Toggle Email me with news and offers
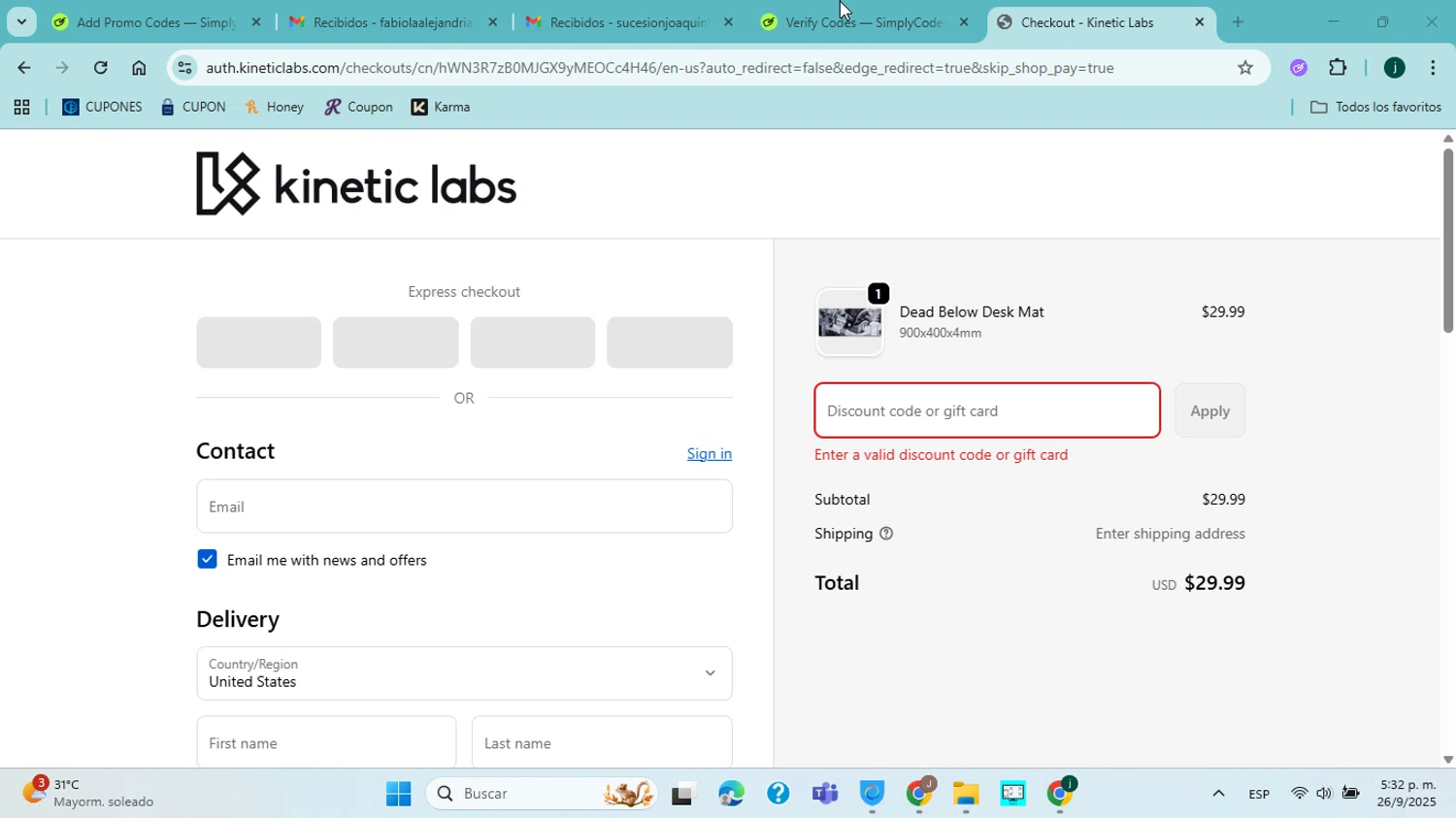This screenshot has height=818, width=1456. coord(207,559)
